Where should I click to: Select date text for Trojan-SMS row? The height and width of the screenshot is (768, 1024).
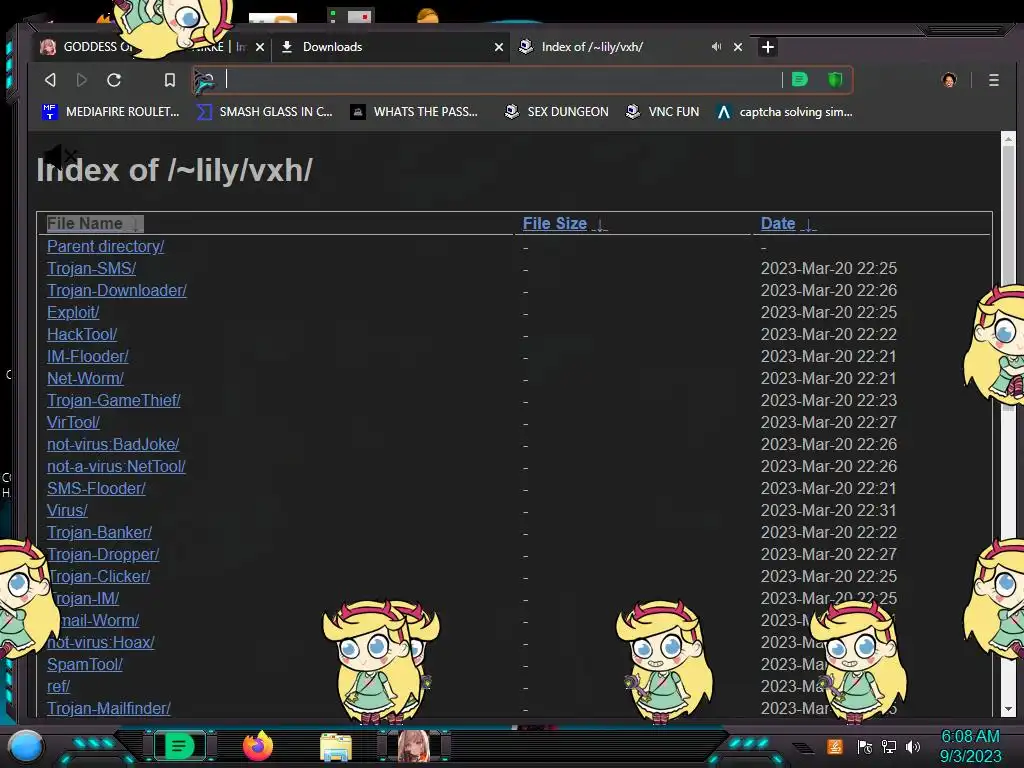click(x=829, y=268)
